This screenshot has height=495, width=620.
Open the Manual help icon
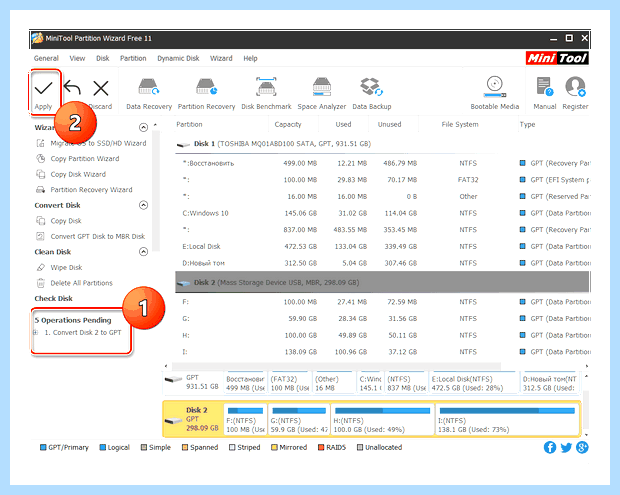(544, 87)
